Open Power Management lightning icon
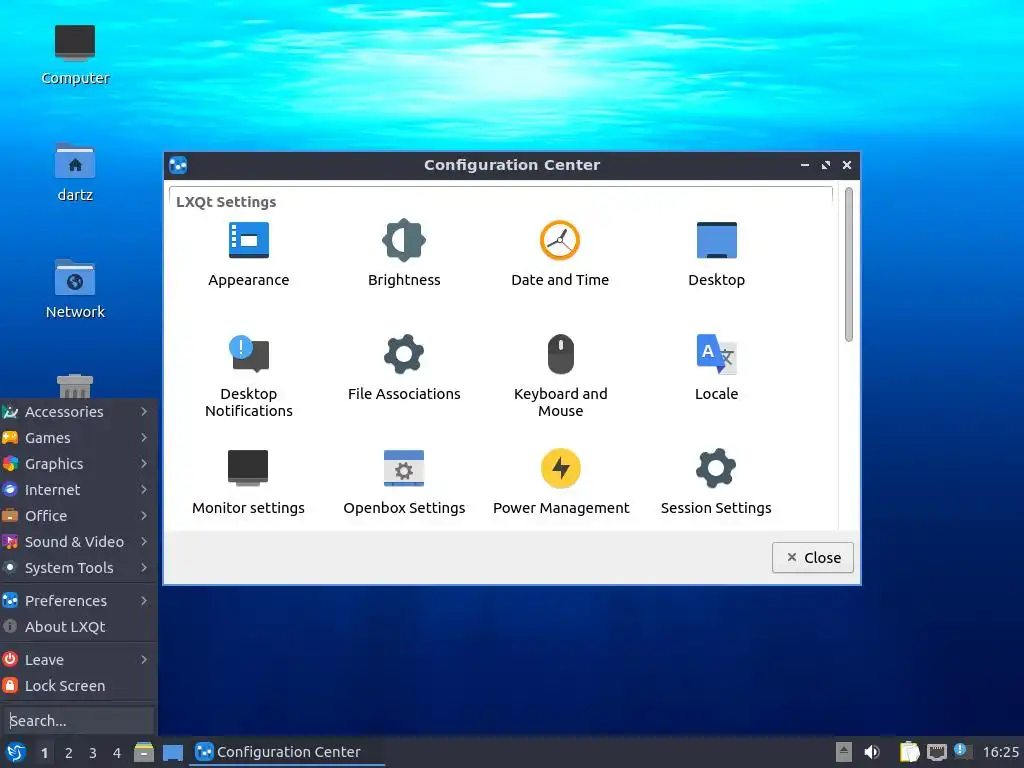This screenshot has height=768, width=1024. coord(560,468)
